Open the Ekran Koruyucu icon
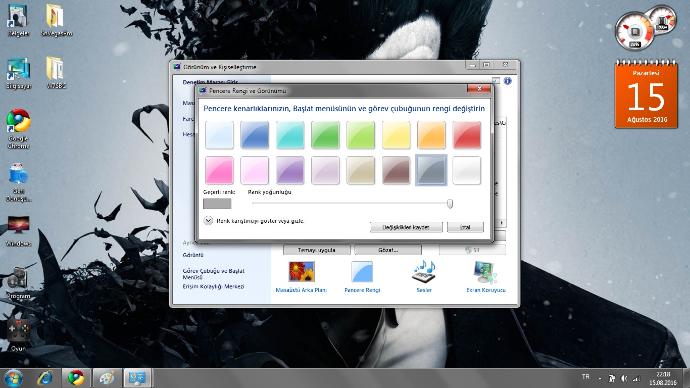The image size is (690, 388). click(485, 276)
